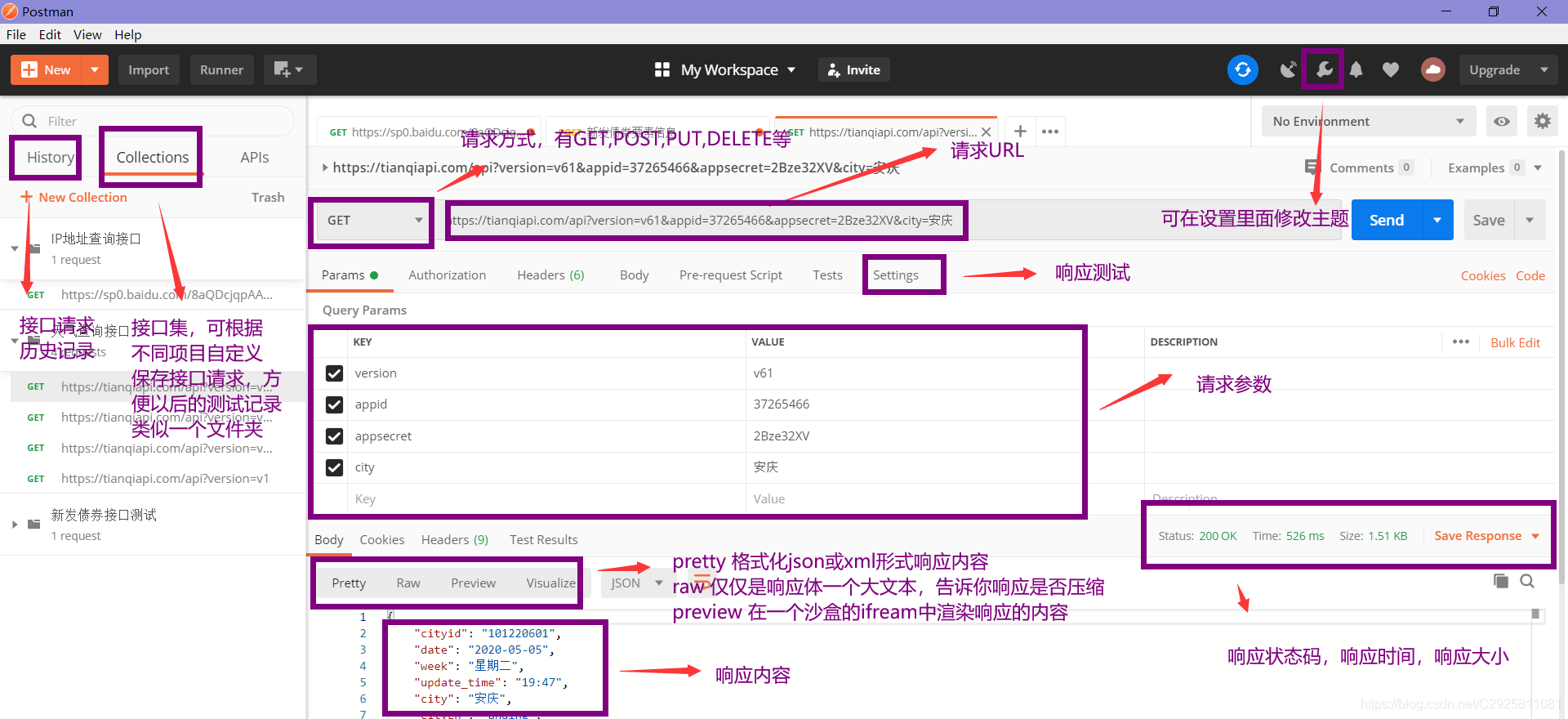Image resolution: width=1568 pixels, height=719 pixels.
Task: Click the Cookies link
Action: [1483, 275]
